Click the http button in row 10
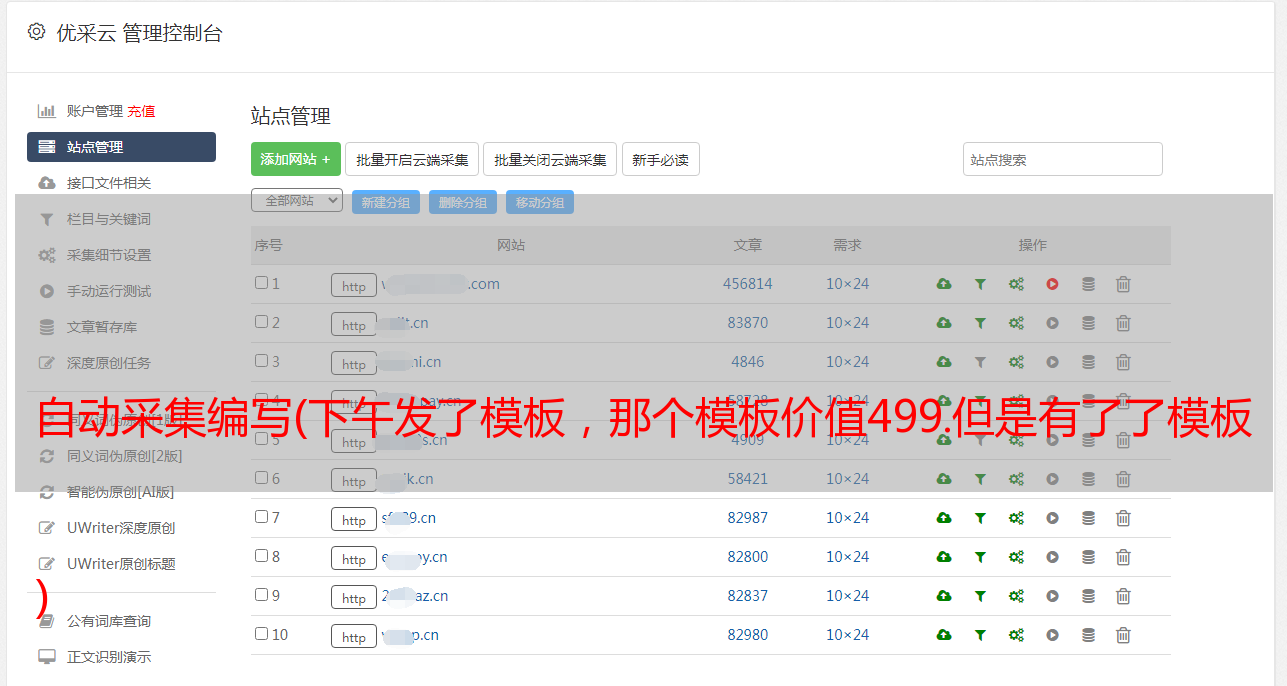Image resolution: width=1287 pixels, height=686 pixels. click(354, 636)
